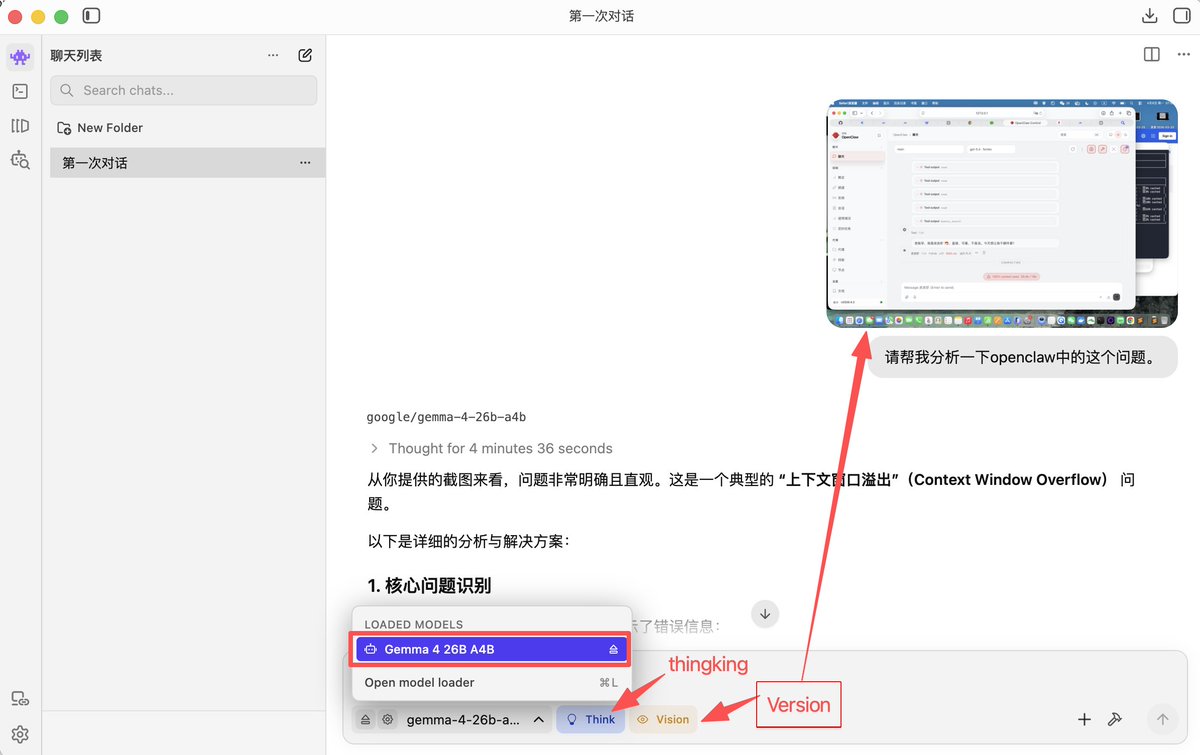Jump to latest message with down arrow

[x=765, y=614]
